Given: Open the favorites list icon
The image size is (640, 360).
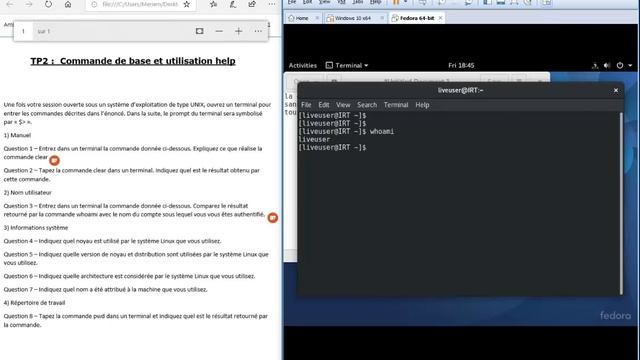Looking at the screenshot, I should (x=213, y=4).
